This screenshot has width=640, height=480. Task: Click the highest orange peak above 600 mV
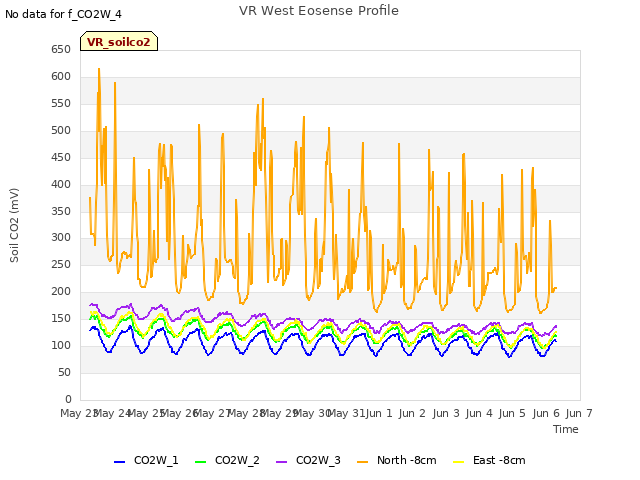click(99, 69)
